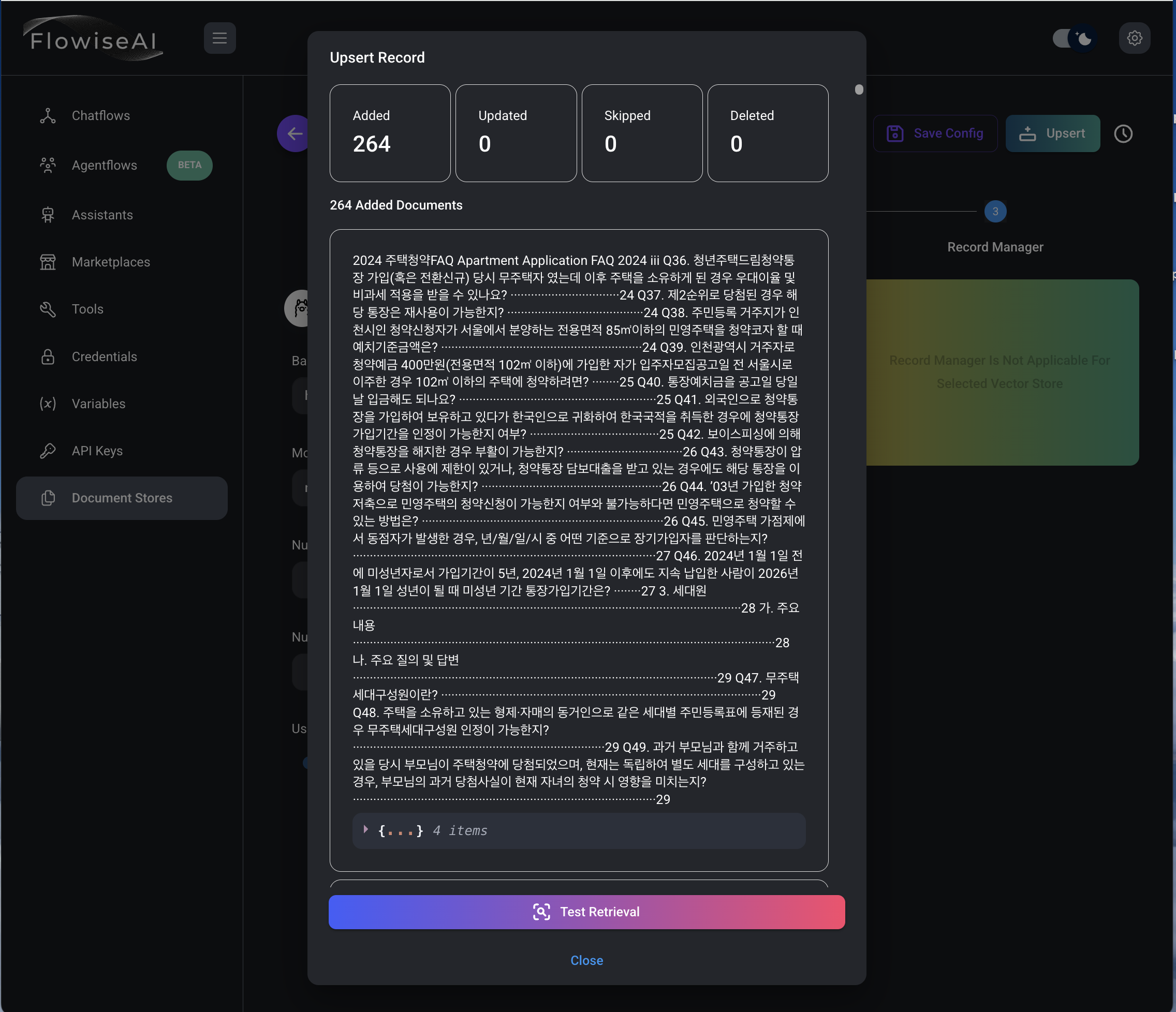The image size is (1176, 1012).
Task: Open Chatflows from sidebar
Action: 100,116
